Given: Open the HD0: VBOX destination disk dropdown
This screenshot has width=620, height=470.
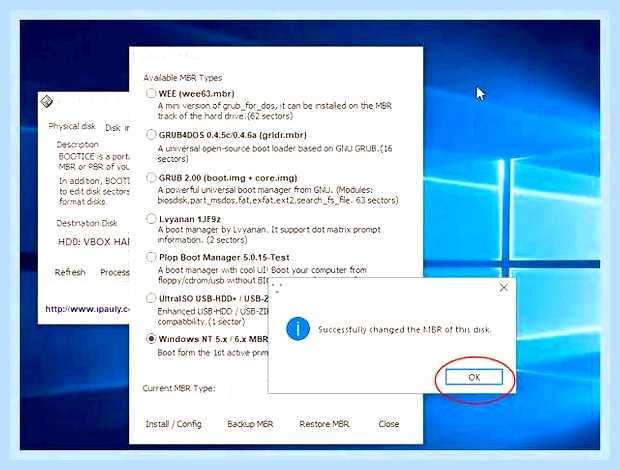Looking at the screenshot, I should [94, 242].
